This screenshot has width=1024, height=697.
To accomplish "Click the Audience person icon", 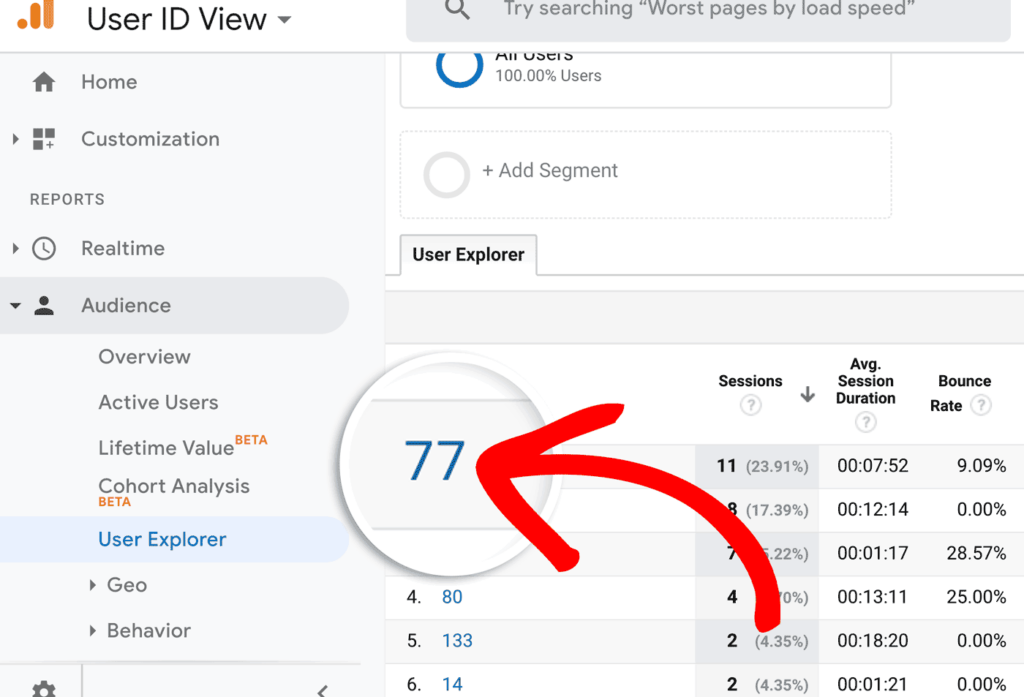I will [x=44, y=306].
